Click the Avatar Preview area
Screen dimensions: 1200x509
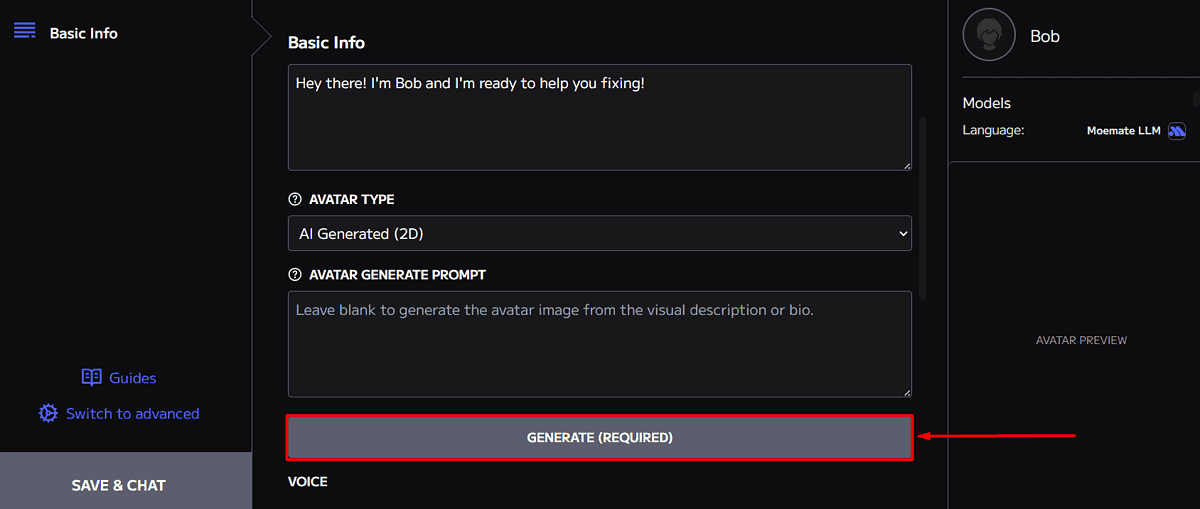coord(1081,340)
